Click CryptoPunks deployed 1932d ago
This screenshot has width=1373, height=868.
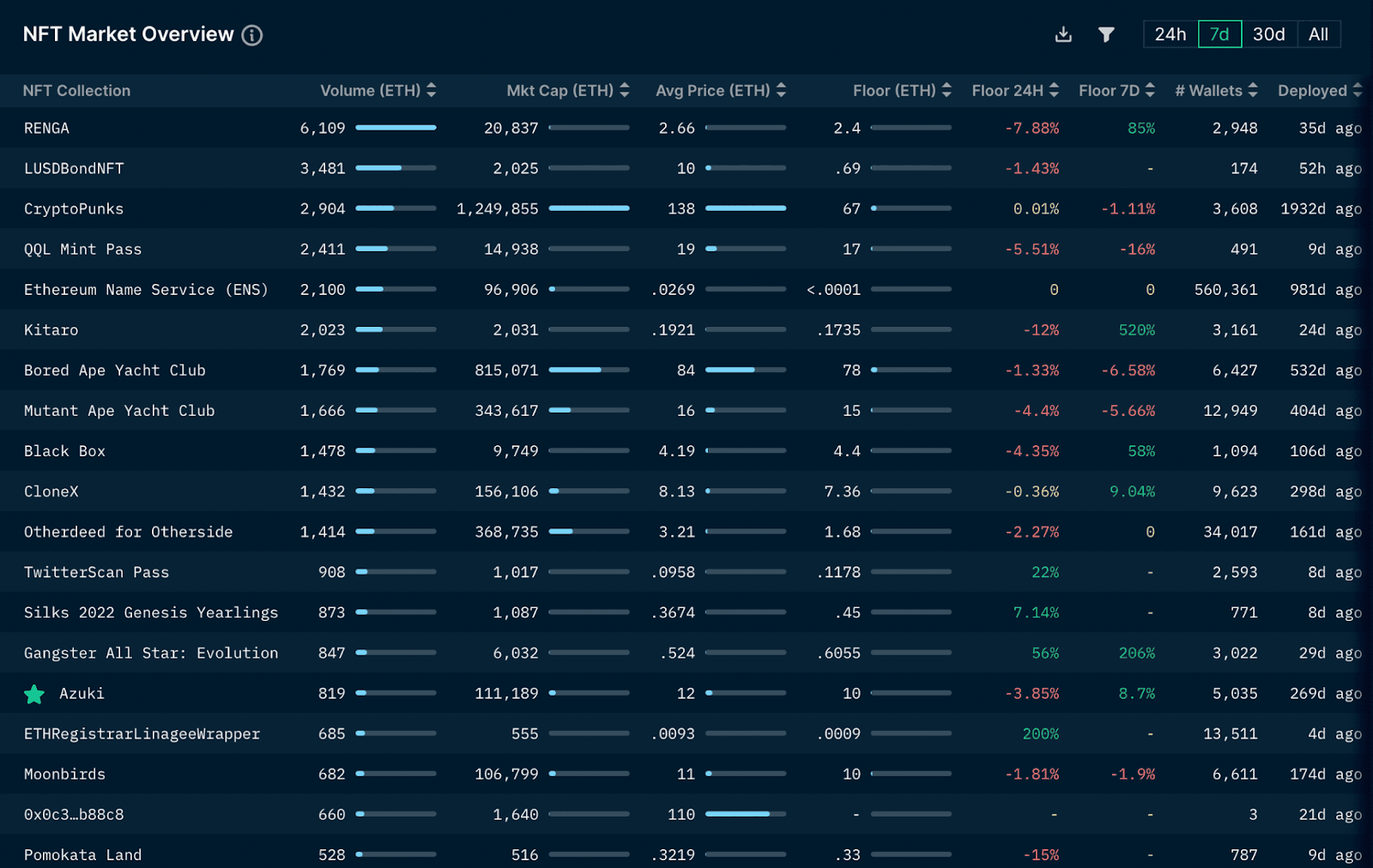[x=1322, y=208]
